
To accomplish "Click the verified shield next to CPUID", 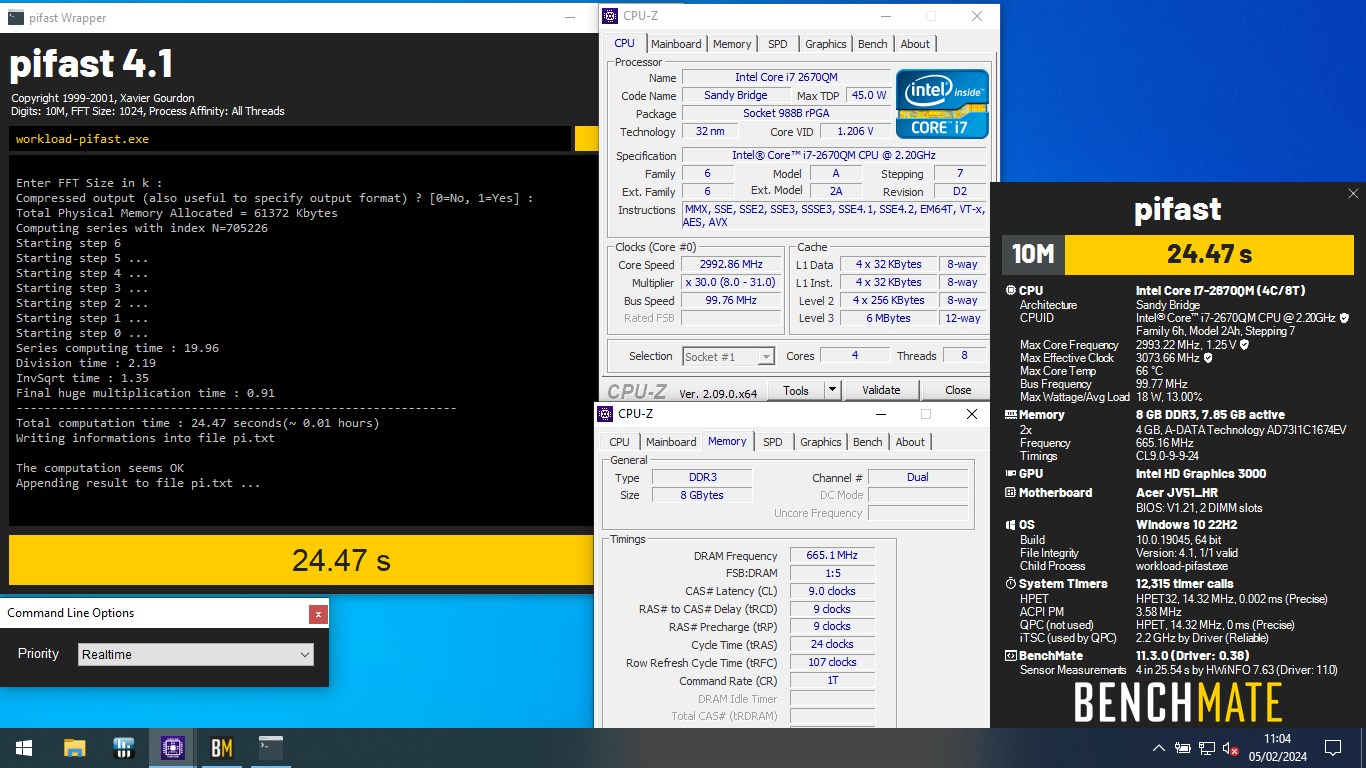I will [x=1344, y=318].
